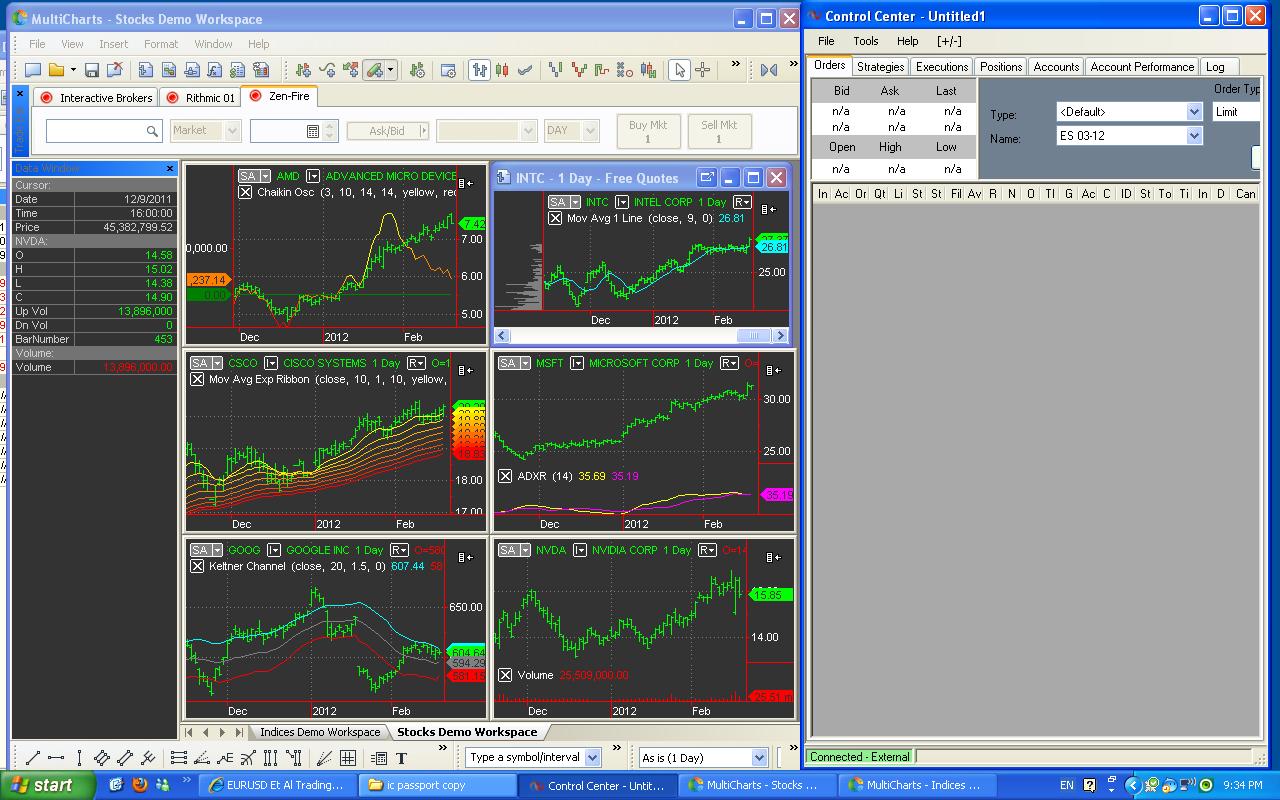Click the Sell Mkt button
The image size is (1280, 800).
coord(718,132)
